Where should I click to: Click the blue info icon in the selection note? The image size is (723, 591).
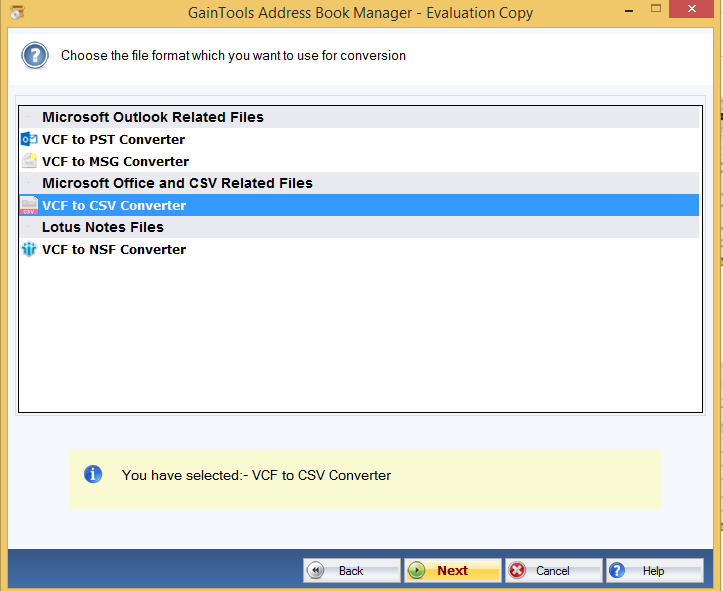(93, 474)
